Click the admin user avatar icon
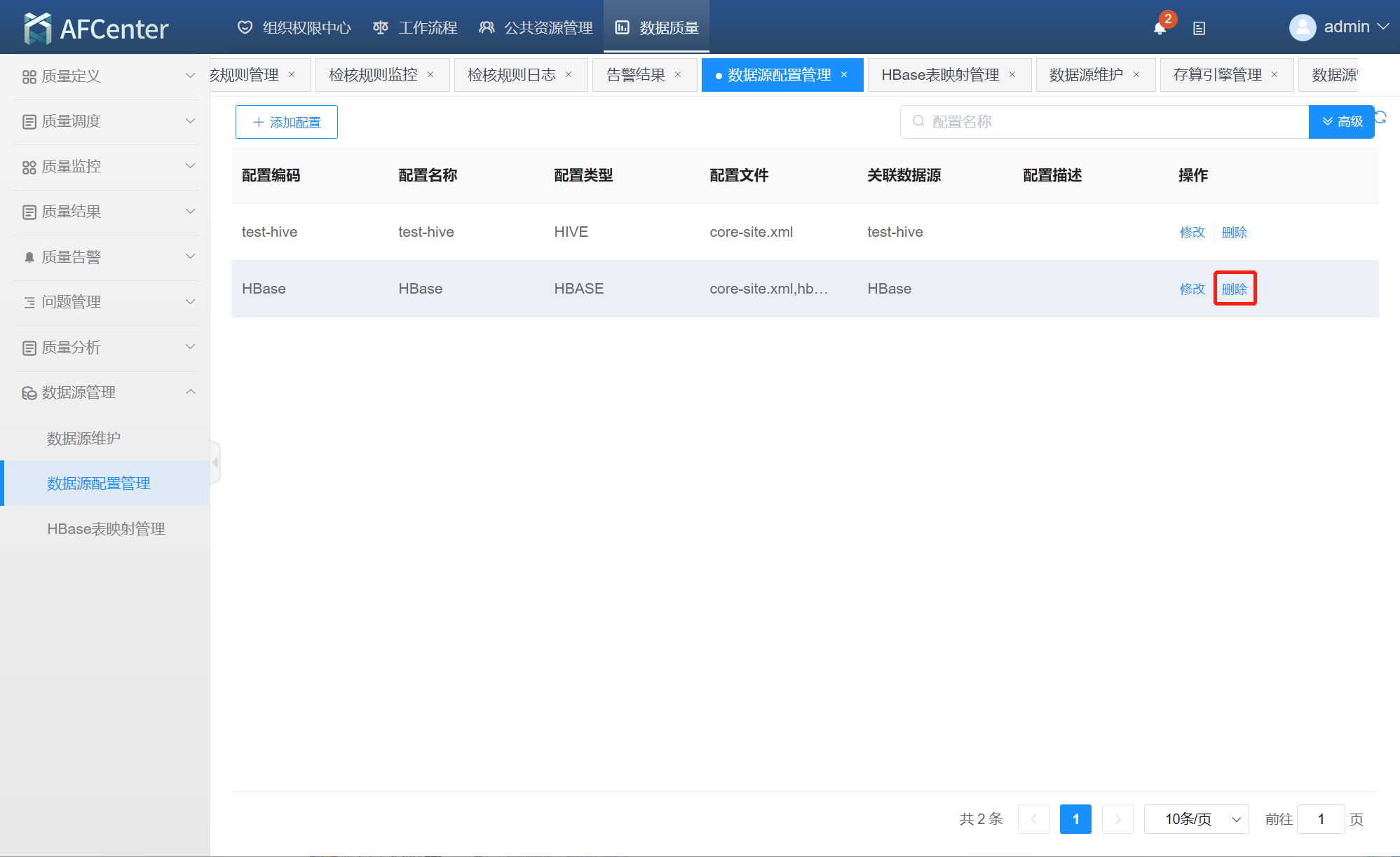The image size is (1400, 857). pyautogui.click(x=1302, y=27)
